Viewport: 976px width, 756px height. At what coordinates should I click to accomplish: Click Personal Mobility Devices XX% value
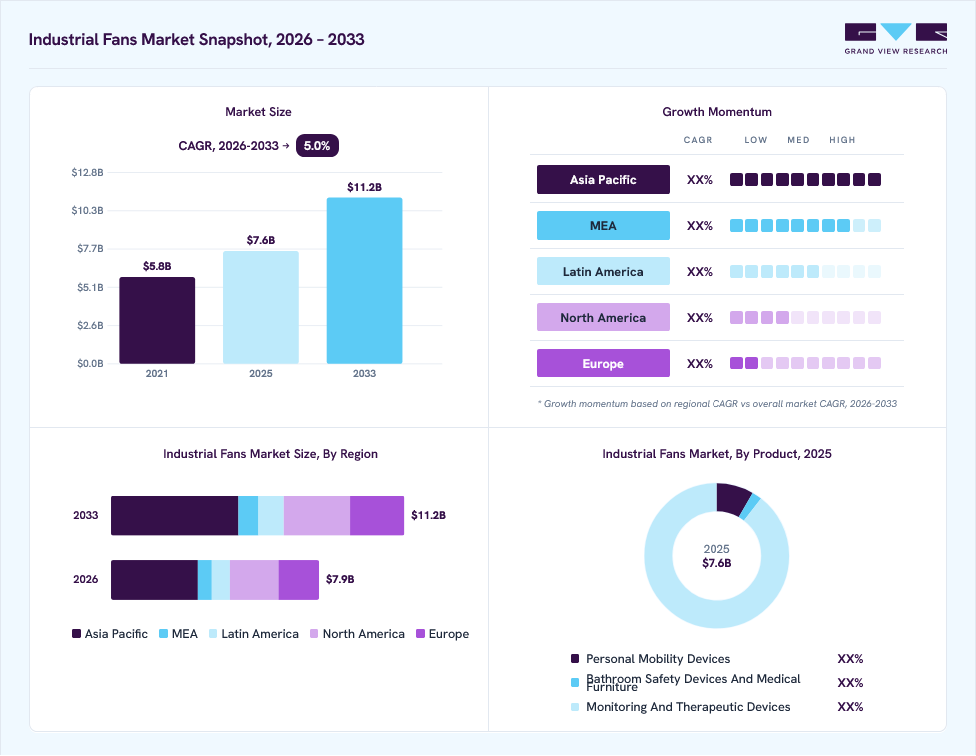click(850, 659)
